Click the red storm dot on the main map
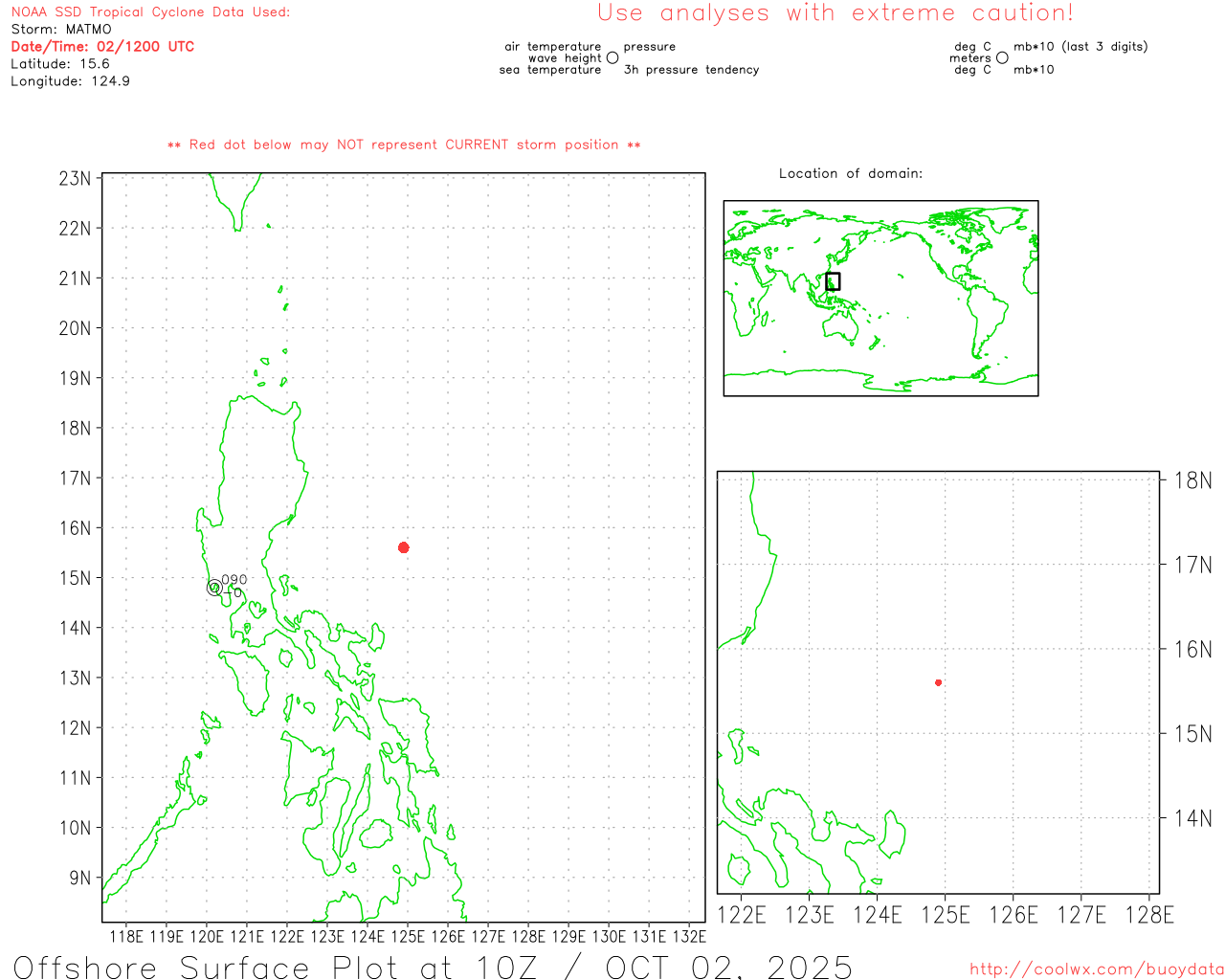This screenshot has width=1225, height=980. [404, 547]
